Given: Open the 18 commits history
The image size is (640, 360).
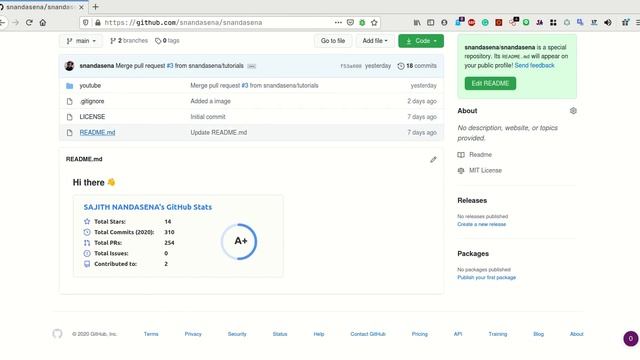Looking at the screenshot, I should point(417,66).
